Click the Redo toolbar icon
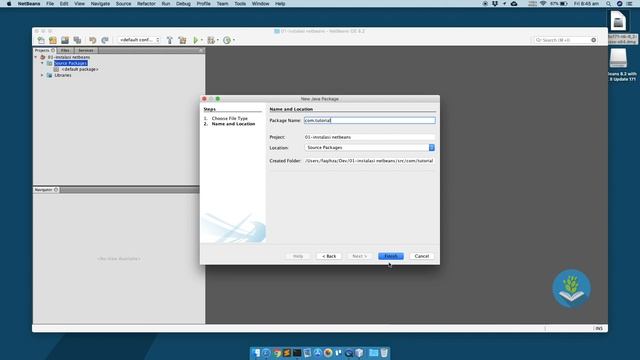Viewport: 640px width, 360px height. 105,40
